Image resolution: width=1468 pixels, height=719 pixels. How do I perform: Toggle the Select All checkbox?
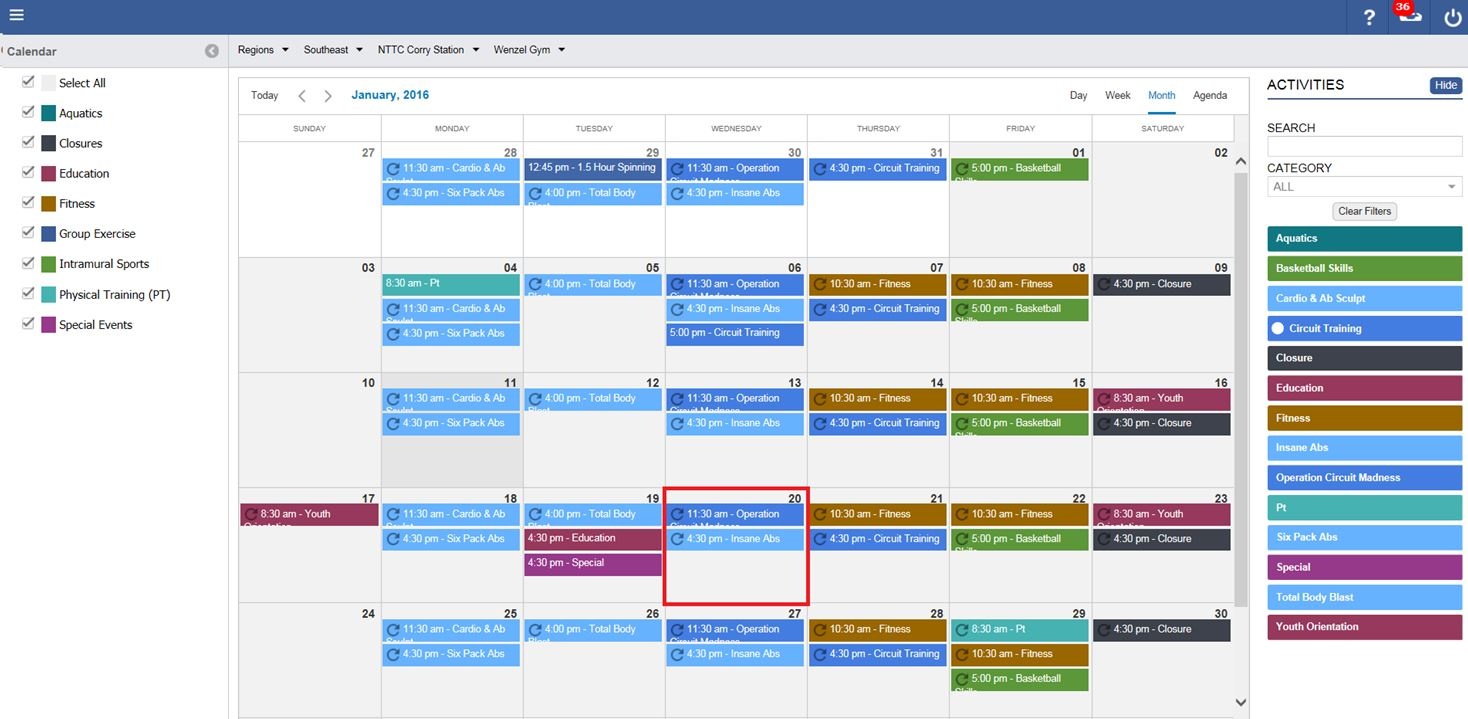click(28, 82)
